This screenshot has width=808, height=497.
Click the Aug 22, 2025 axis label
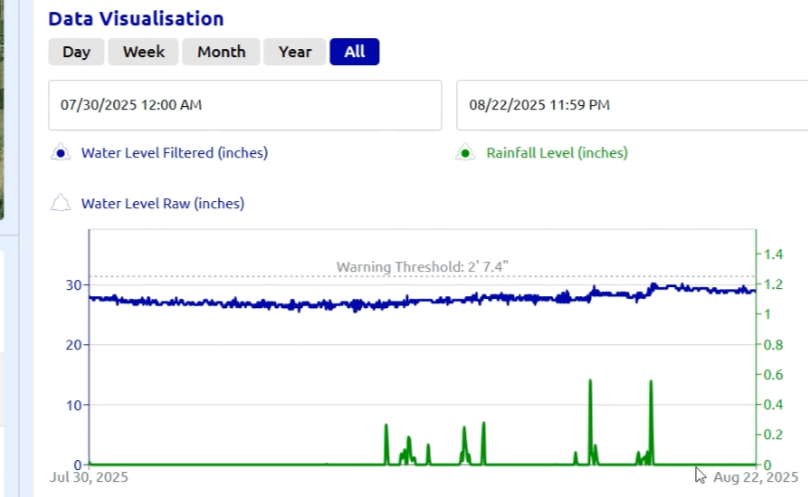[755, 477]
